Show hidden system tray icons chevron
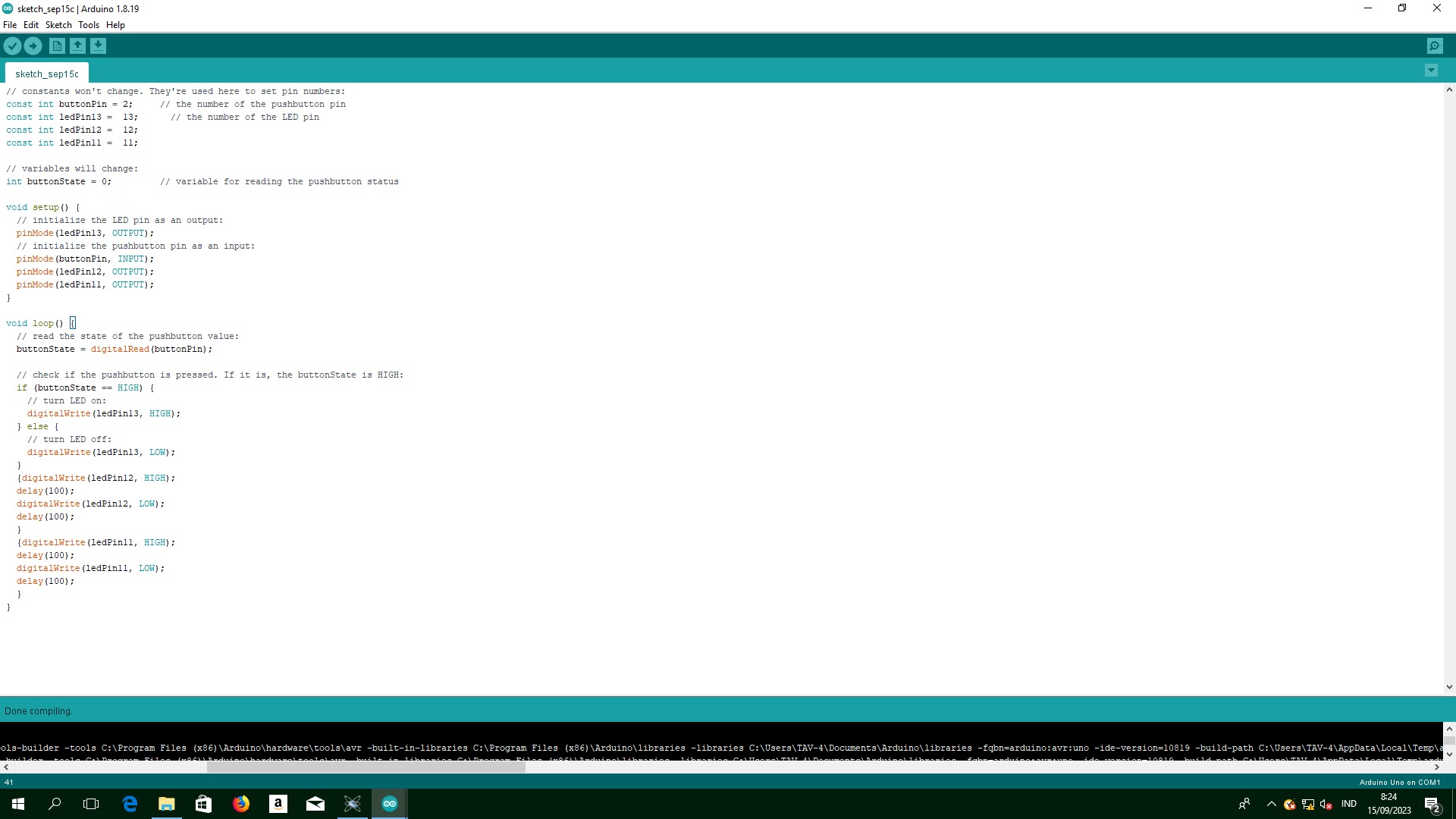 [x=1271, y=804]
